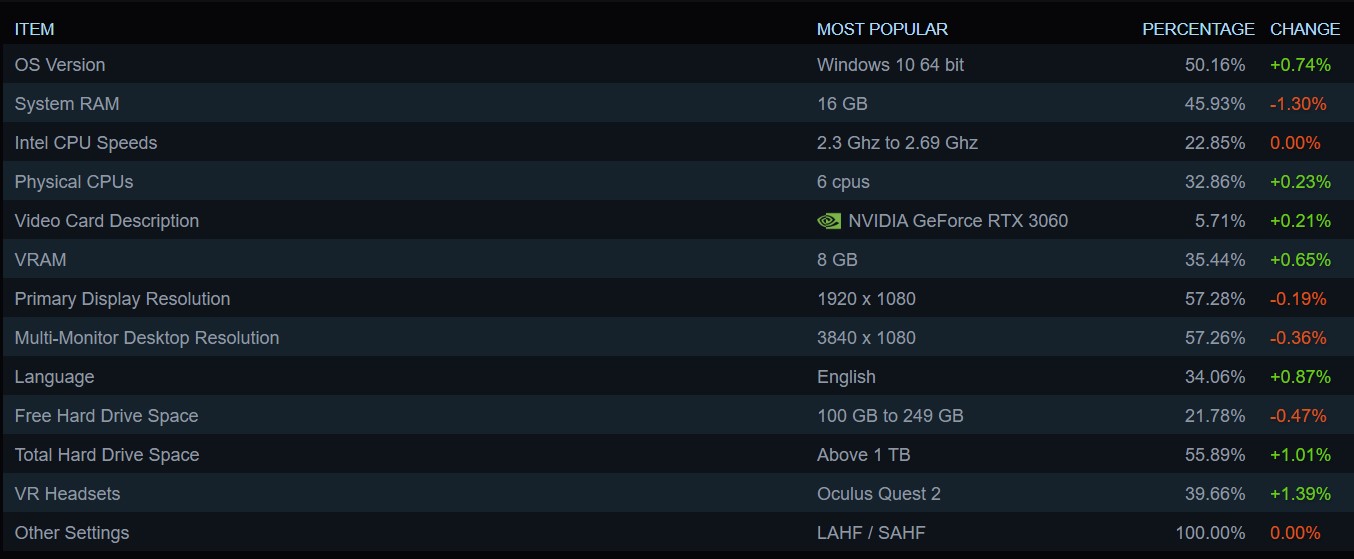Click Total Hard Drive Space item
This screenshot has width=1354, height=559.
(x=677, y=454)
